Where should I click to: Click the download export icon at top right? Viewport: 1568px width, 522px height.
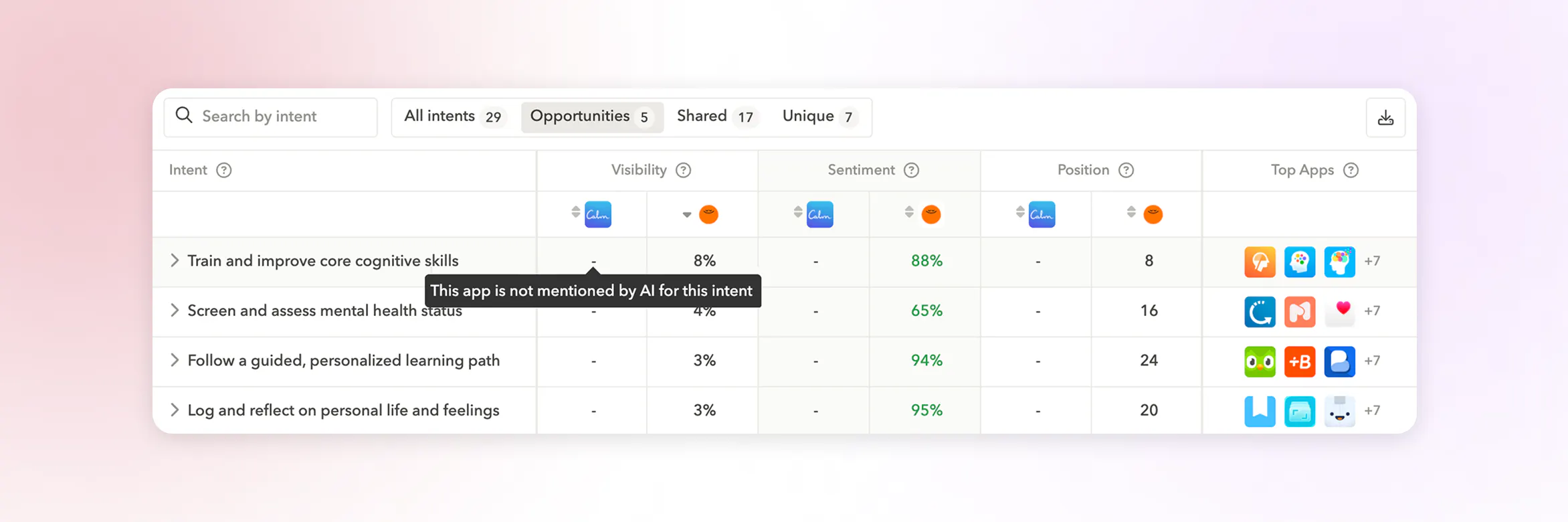[x=1385, y=117]
